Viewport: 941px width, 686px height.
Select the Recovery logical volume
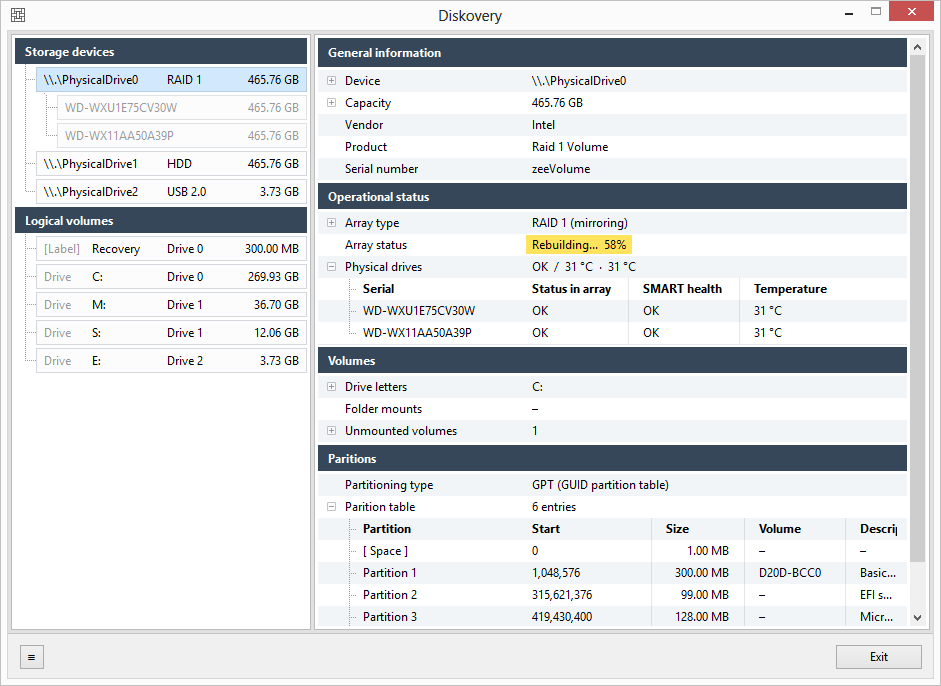tap(171, 248)
